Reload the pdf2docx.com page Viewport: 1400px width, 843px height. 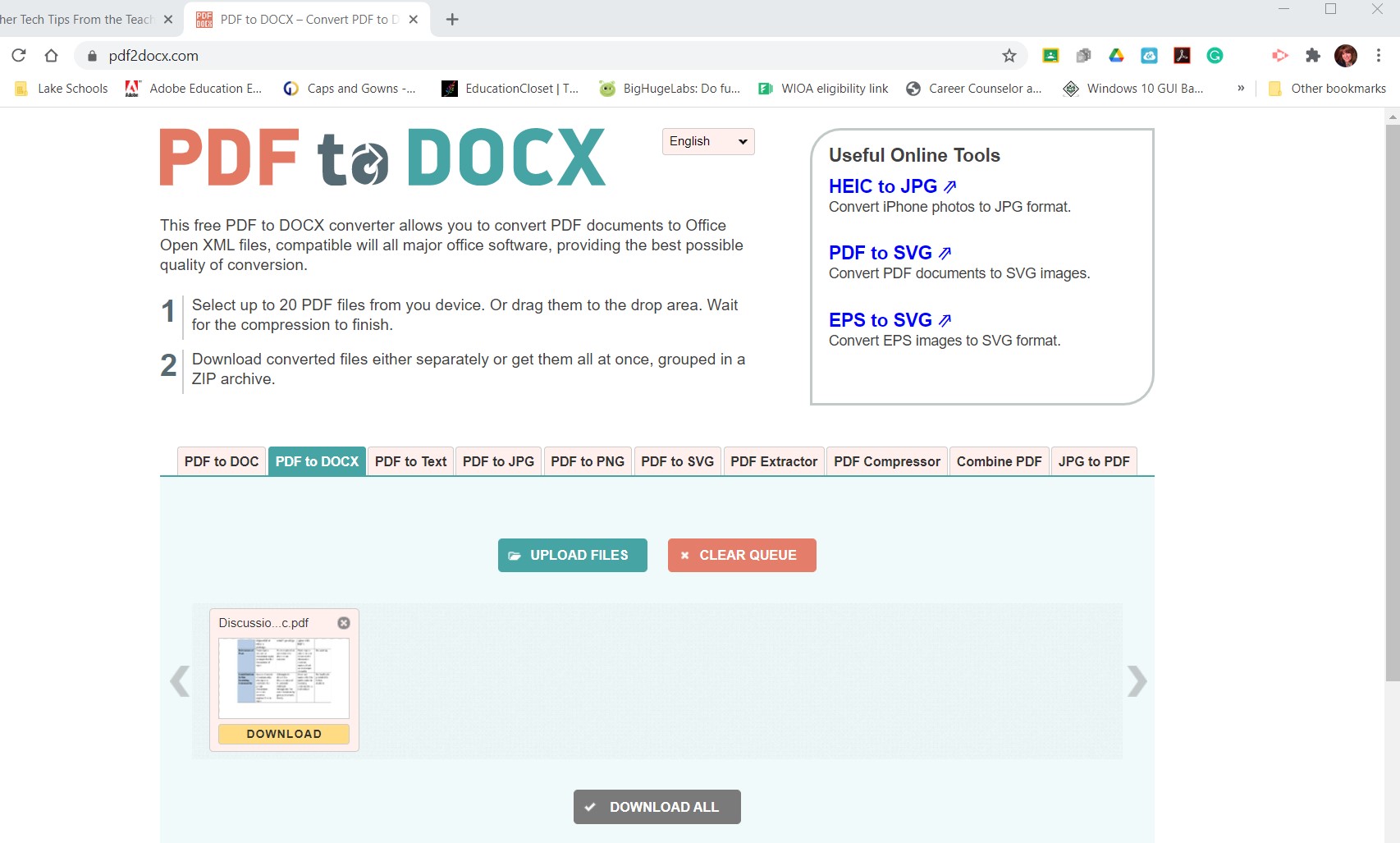(18, 55)
